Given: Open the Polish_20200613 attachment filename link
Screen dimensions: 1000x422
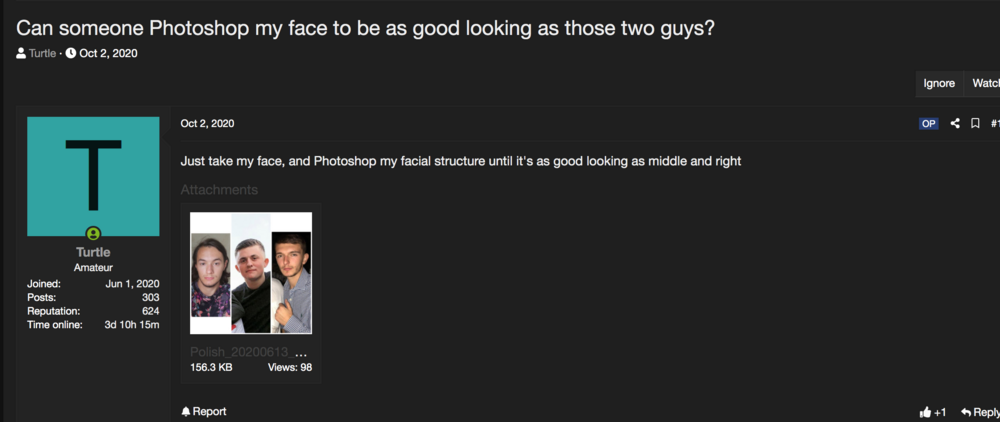Looking at the screenshot, I should click(x=249, y=352).
